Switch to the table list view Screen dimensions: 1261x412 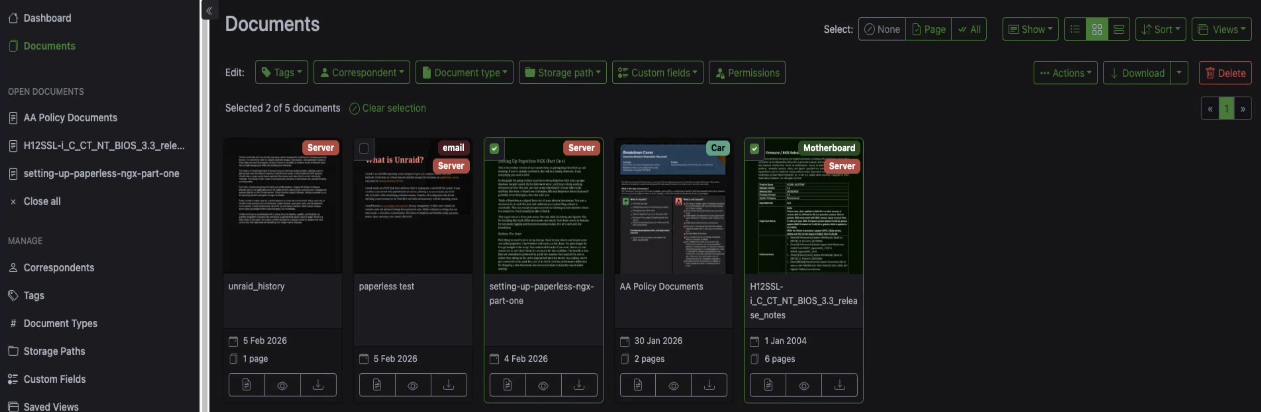[1074, 30]
